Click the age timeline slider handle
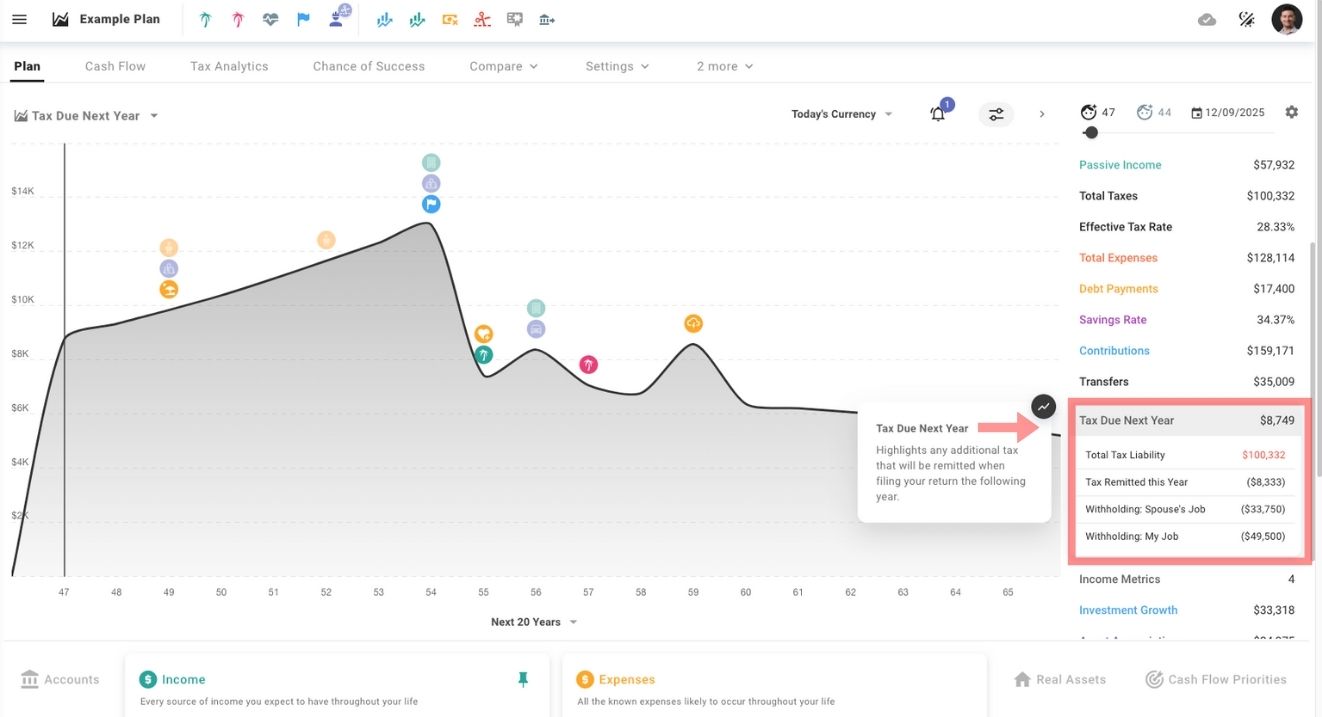The height and width of the screenshot is (717, 1322). pyautogui.click(x=1091, y=132)
